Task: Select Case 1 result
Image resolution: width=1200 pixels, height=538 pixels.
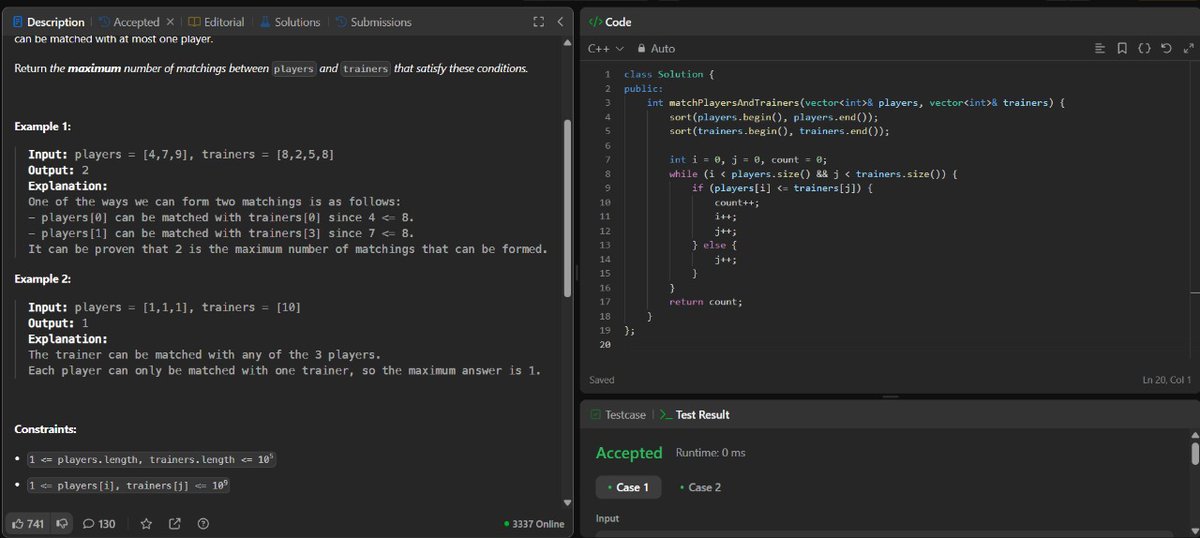Action: click(x=628, y=487)
